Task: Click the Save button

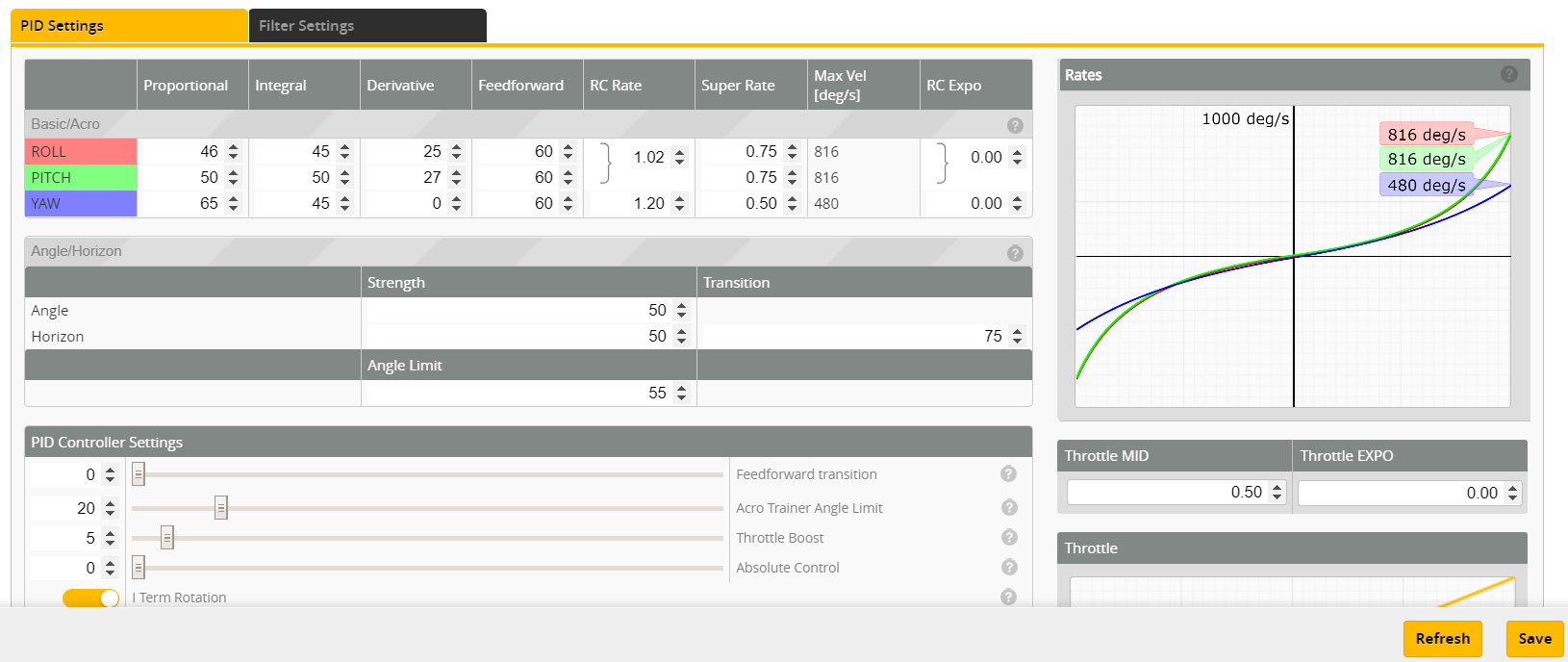Action: [x=1534, y=639]
